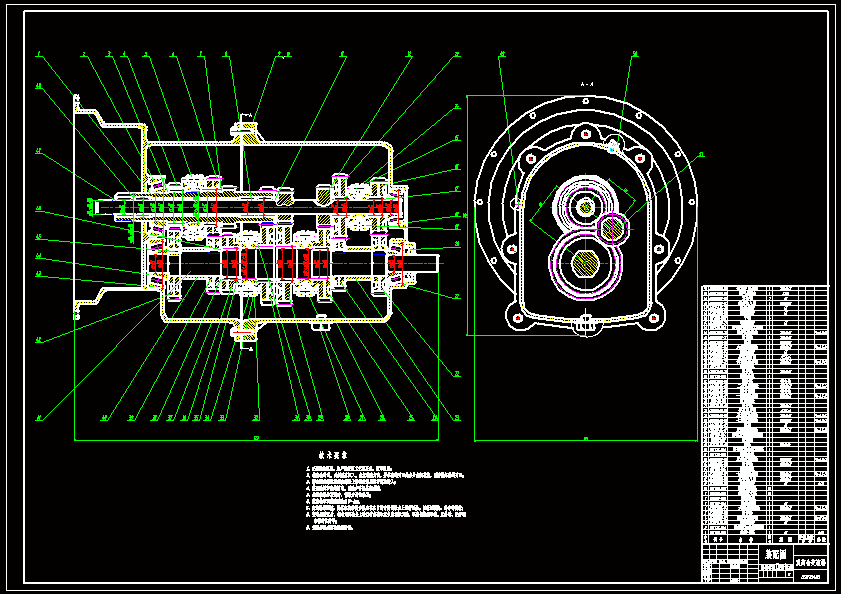Screen dimensions: 841x594
Task: Click the parts list table header row
Action: 765,538
